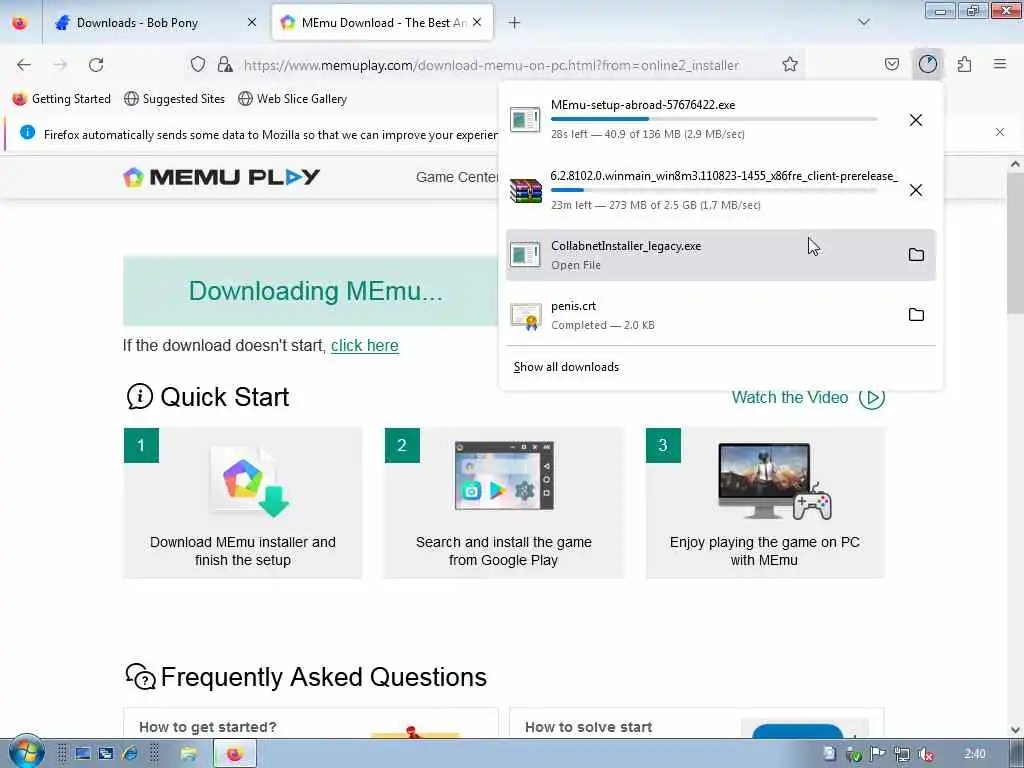
Task: Click MEmu setup download progress bar
Action: pos(714,120)
